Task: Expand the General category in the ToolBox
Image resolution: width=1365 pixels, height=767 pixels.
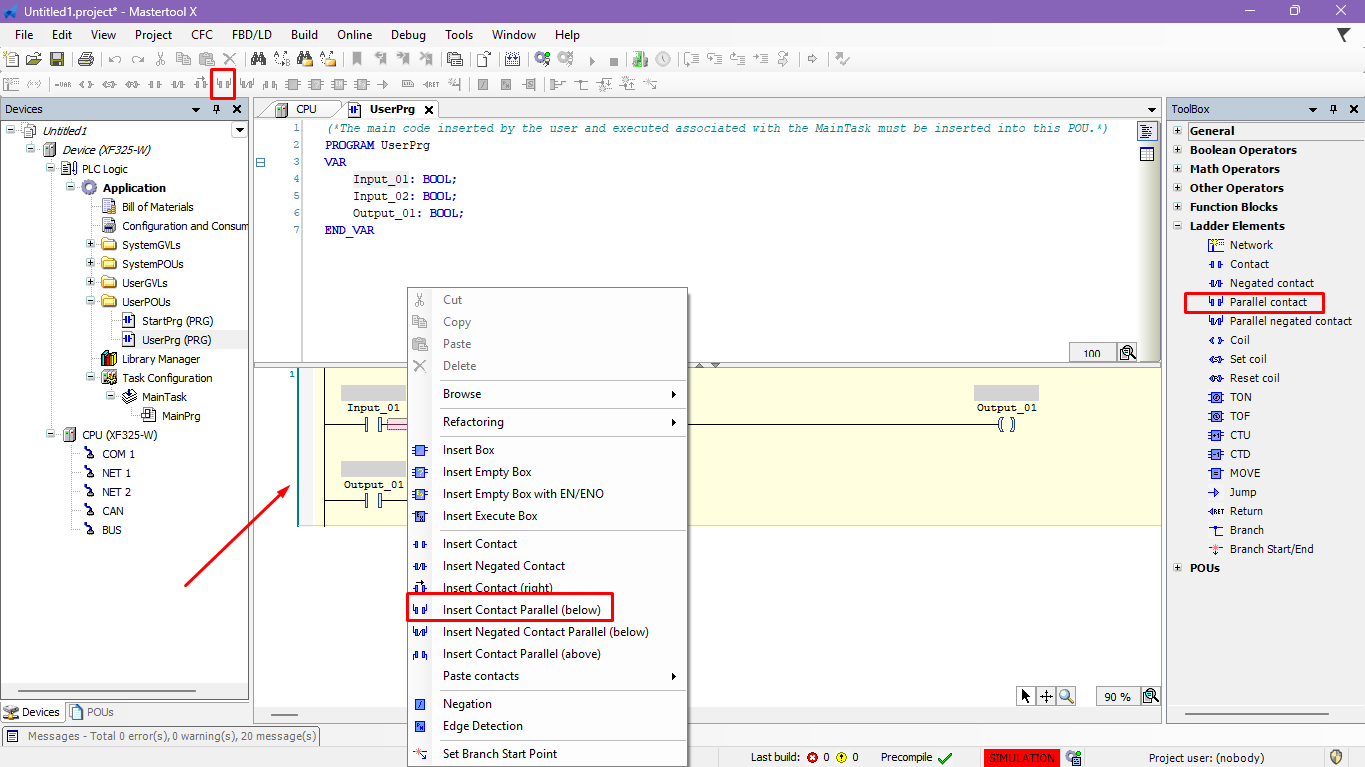Action: (x=1178, y=131)
